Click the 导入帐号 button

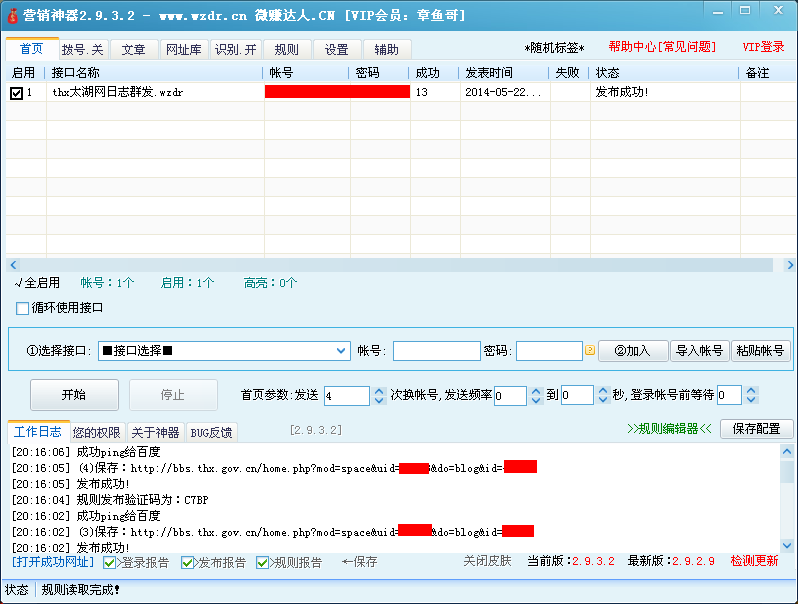click(699, 351)
